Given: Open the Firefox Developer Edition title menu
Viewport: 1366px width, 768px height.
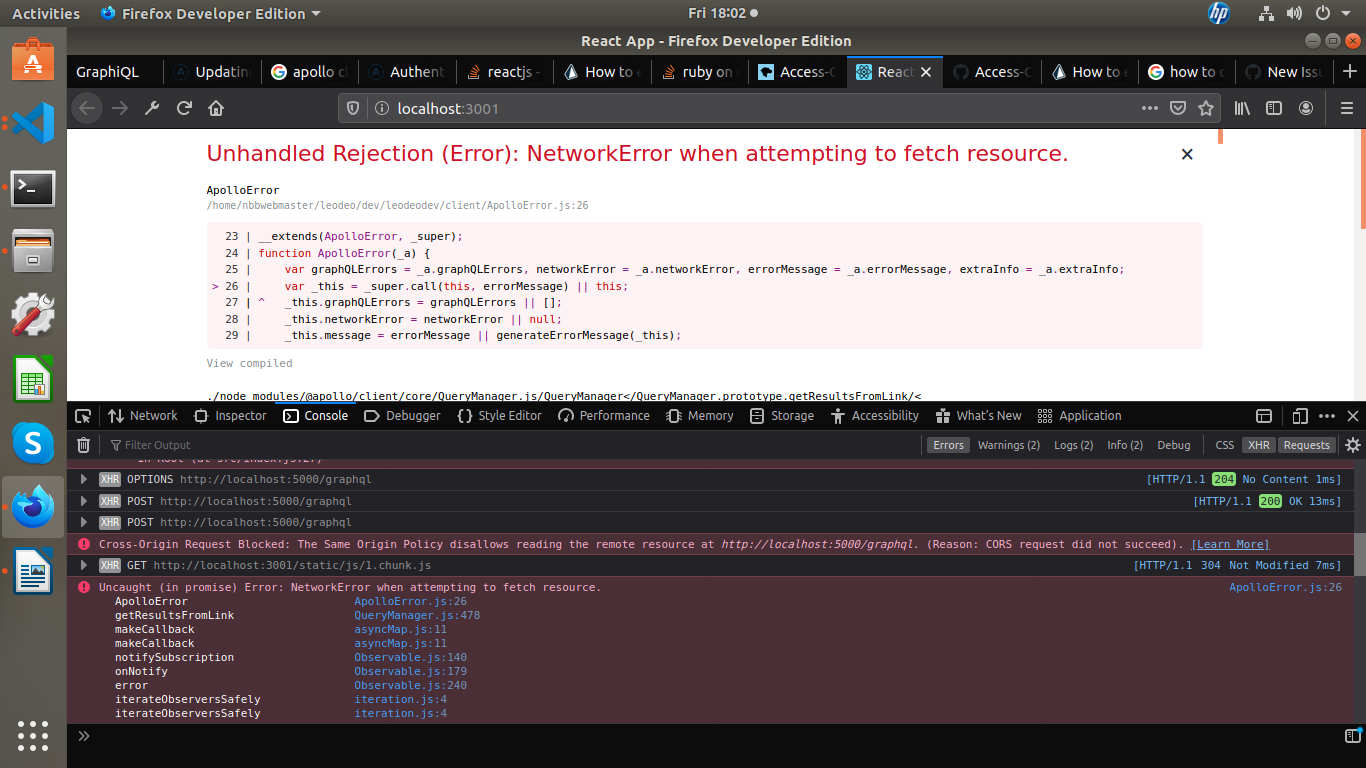Looking at the screenshot, I should (x=204, y=13).
